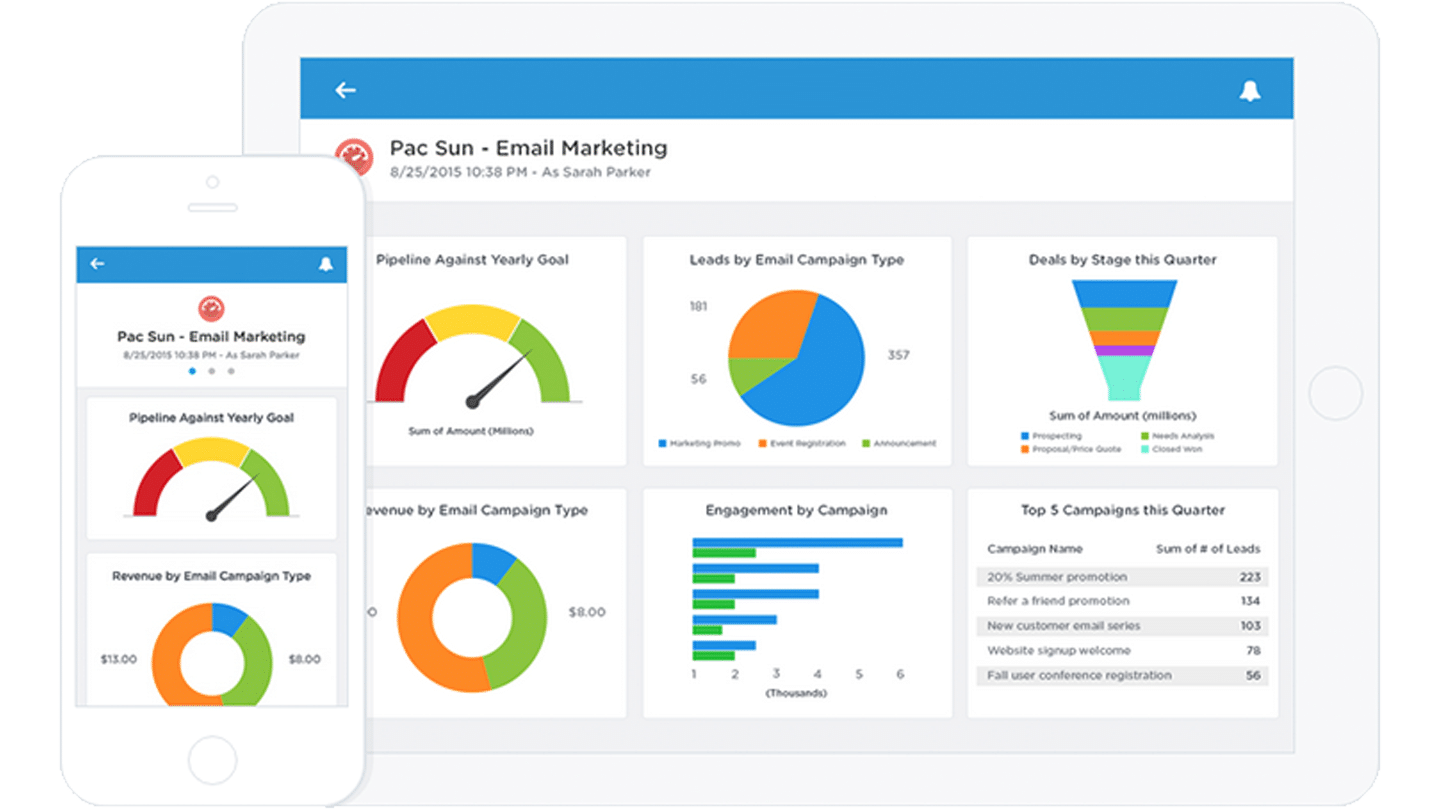Click the Campaign Name column header
Screen dimensions: 1440x810
coord(1034,549)
